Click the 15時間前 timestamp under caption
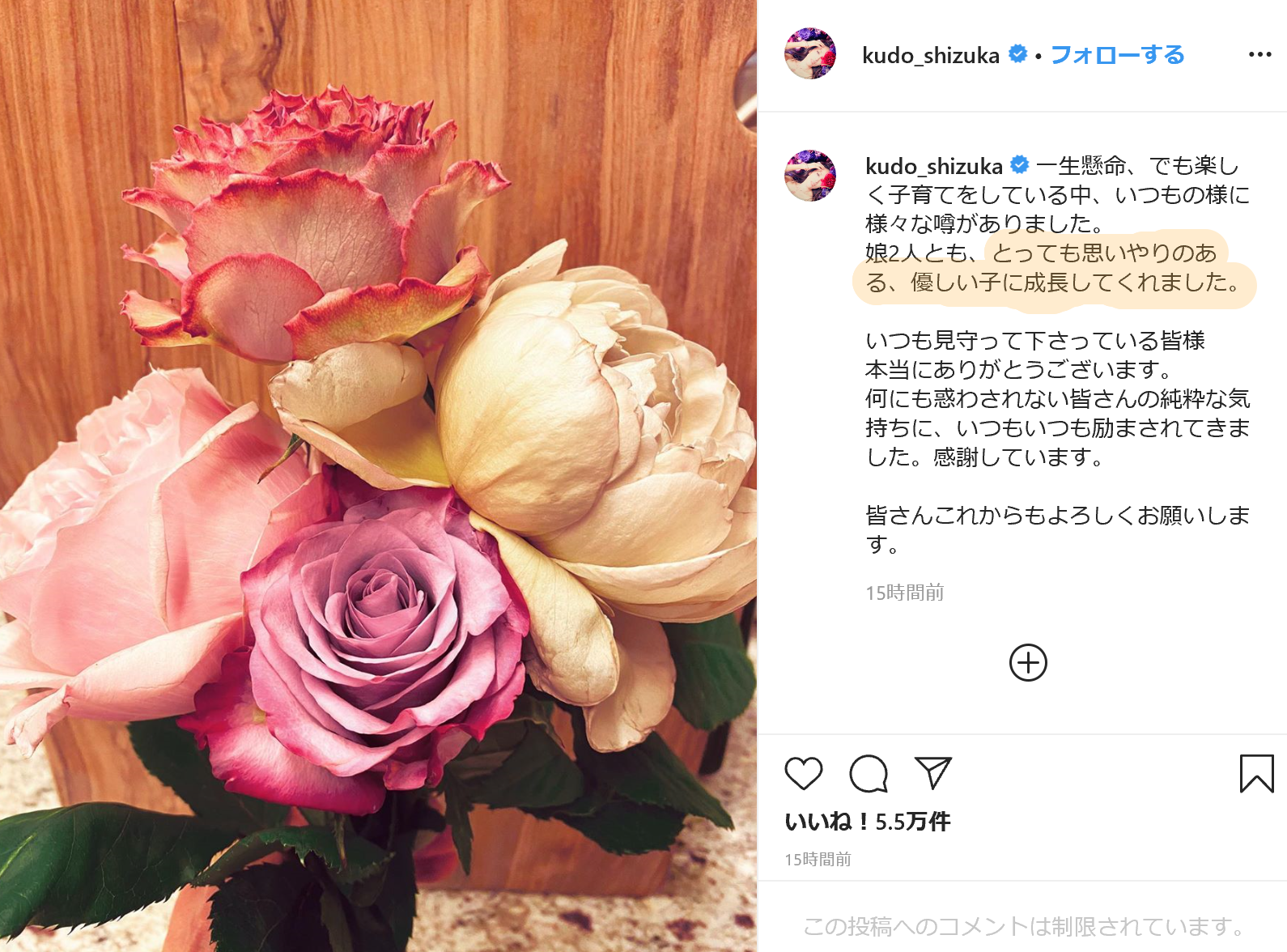 pyautogui.click(x=904, y=593)
